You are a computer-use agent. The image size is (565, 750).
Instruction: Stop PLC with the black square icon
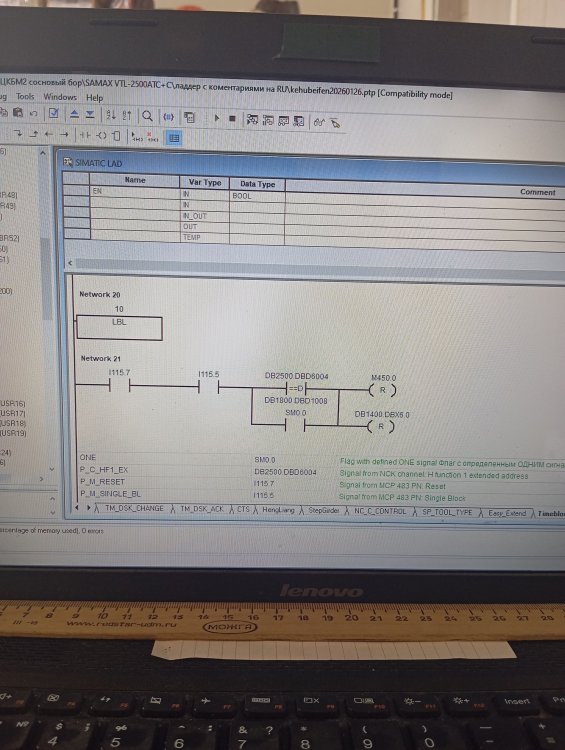232,118
